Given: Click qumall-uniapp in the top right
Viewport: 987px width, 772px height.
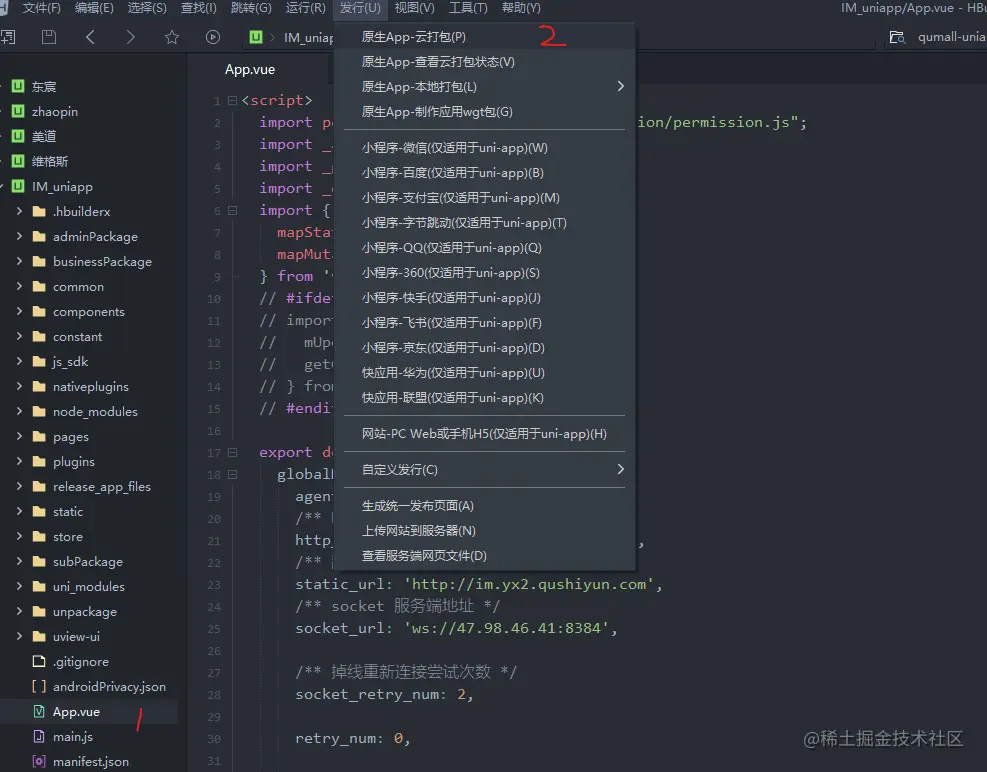Looking at the screenshot, I should (x=952, y=37).
